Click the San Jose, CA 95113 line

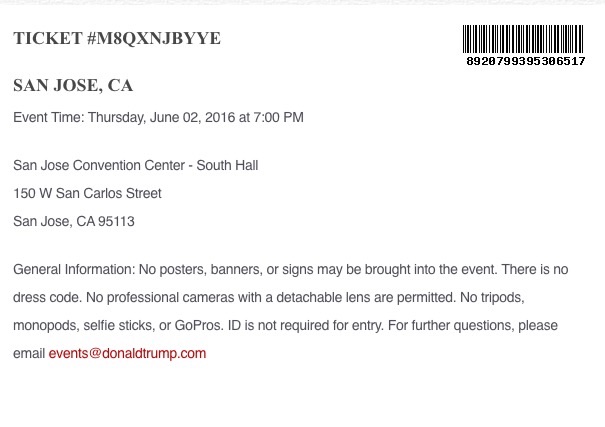click(74, 221)
